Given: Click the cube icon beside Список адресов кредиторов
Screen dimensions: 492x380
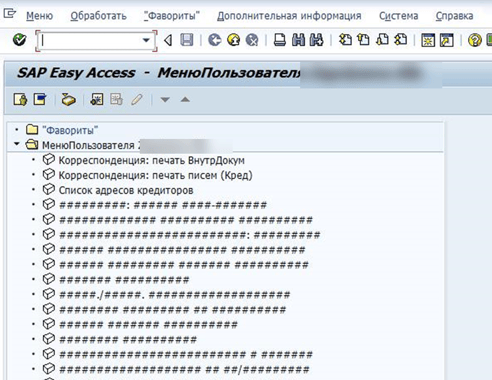Looking at the screenshot, I should (49, 189).
